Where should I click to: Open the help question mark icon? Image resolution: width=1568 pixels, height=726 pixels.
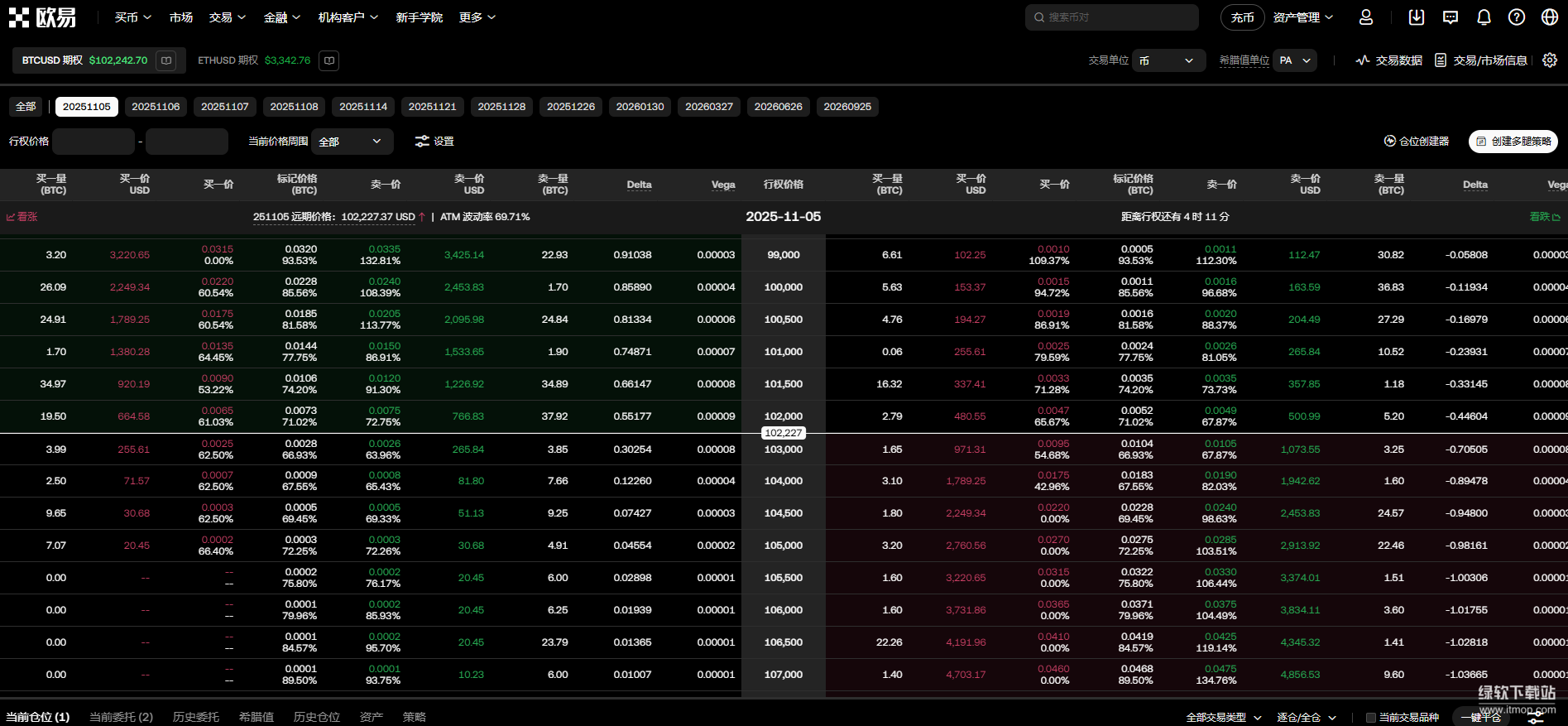pos(1517,17)
